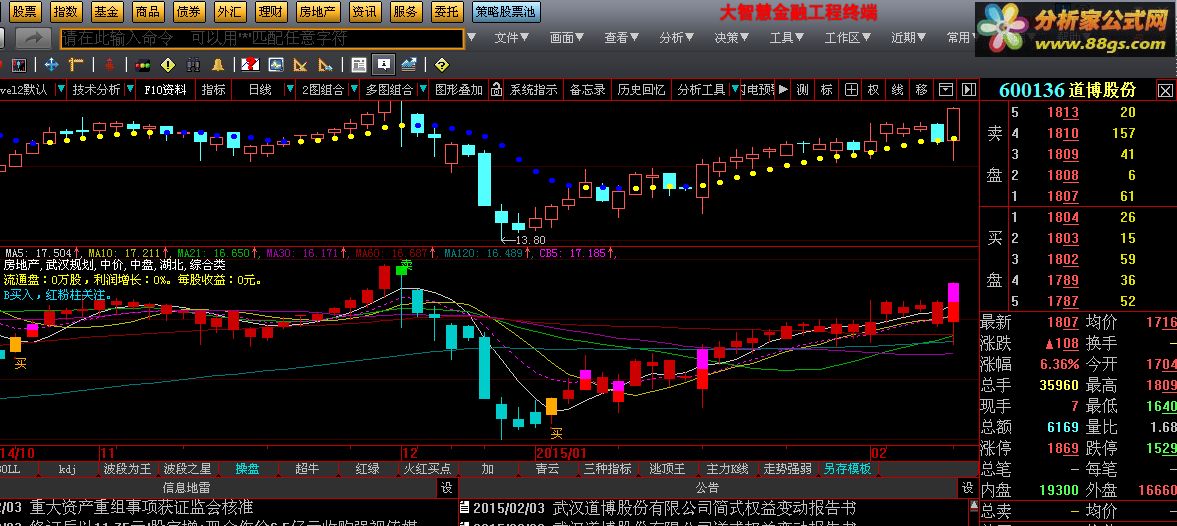Click the 房地产 category button
The width and height of the screenshot is (1177, 526).
pos(318,11)
